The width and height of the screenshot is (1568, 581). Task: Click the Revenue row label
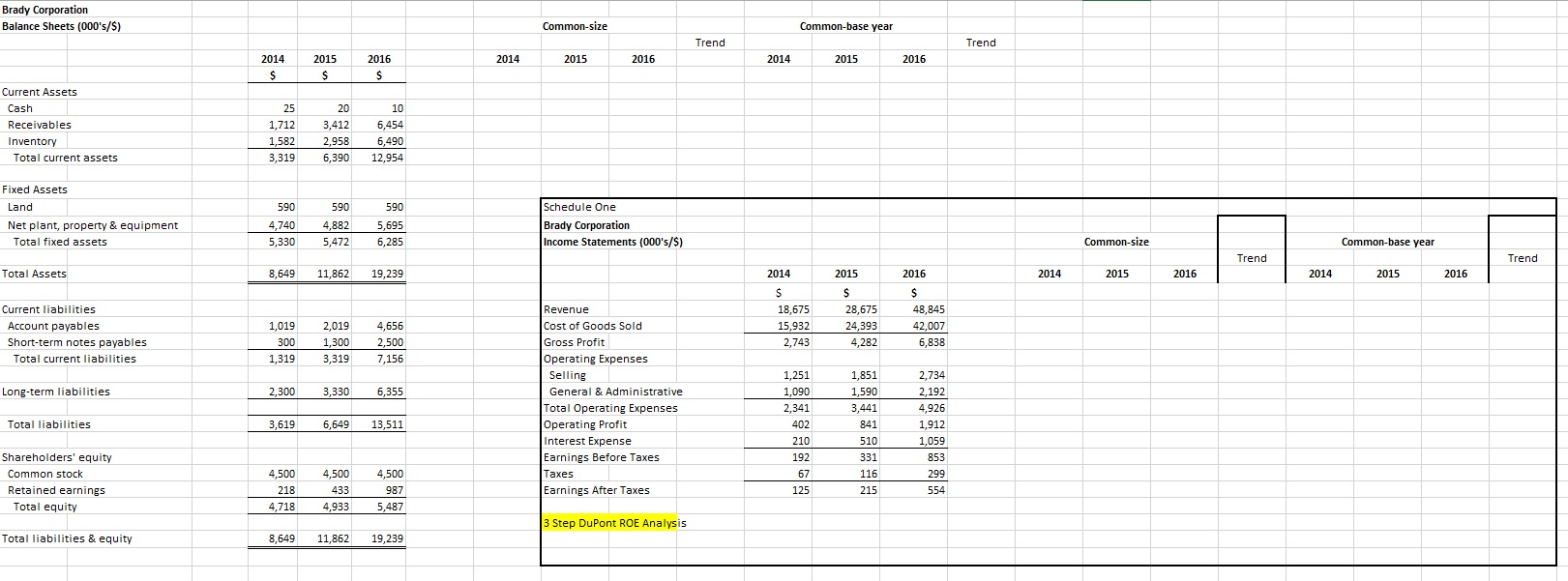[x=566, y=309]
